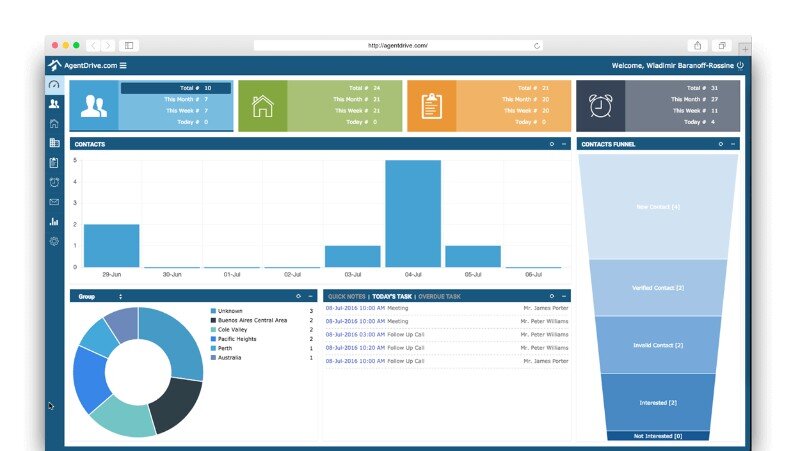Image resolution: width=800 pixels, height=451 pixels.
Task: Click the Unknown legend color swatch
Action: pyautogui.click(x=213, y=311)
